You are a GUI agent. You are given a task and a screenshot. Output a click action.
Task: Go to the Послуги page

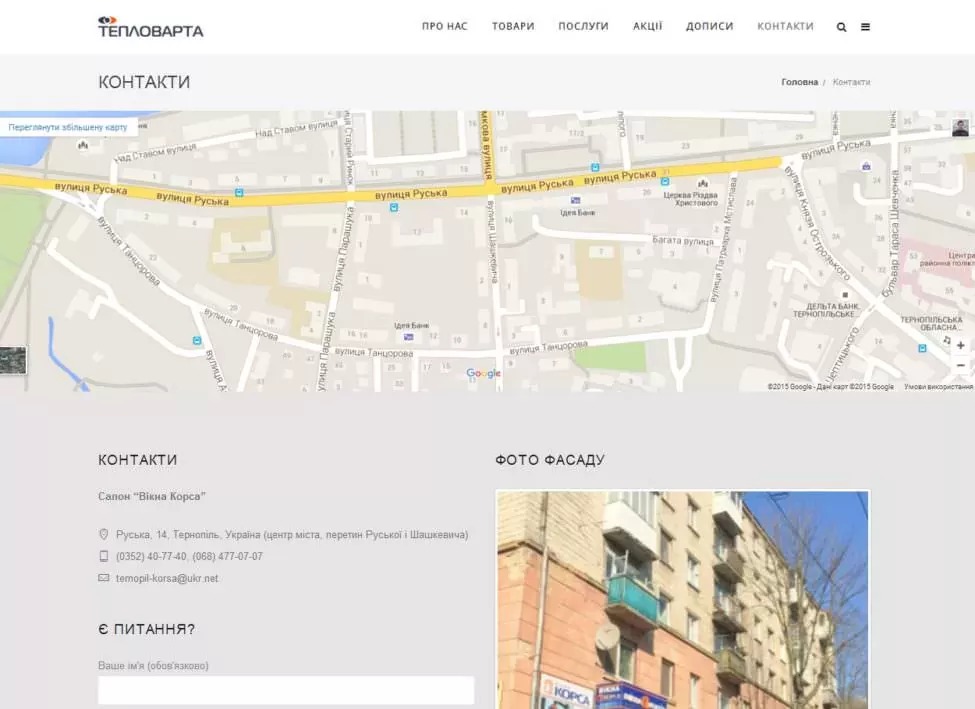click(583, 27)
